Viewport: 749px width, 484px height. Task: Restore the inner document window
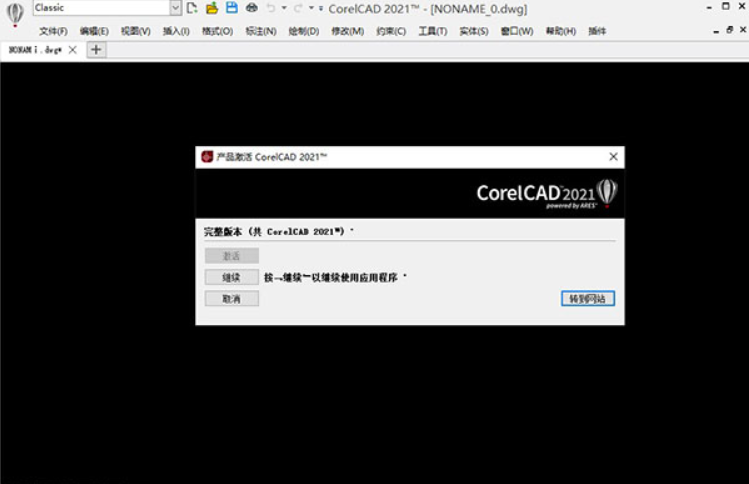[x=729, y=30]
